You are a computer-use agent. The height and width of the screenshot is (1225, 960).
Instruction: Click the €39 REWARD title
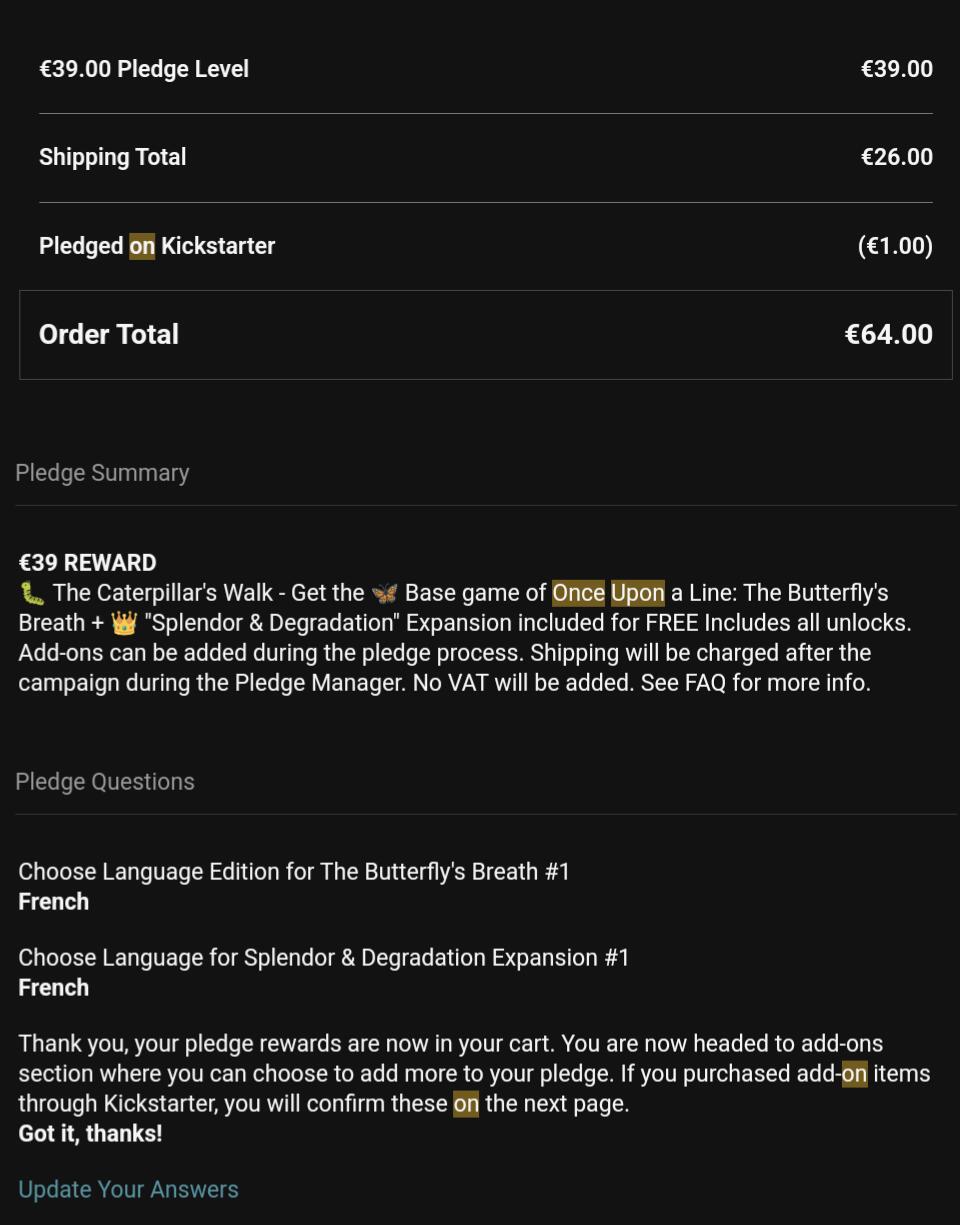87,562
